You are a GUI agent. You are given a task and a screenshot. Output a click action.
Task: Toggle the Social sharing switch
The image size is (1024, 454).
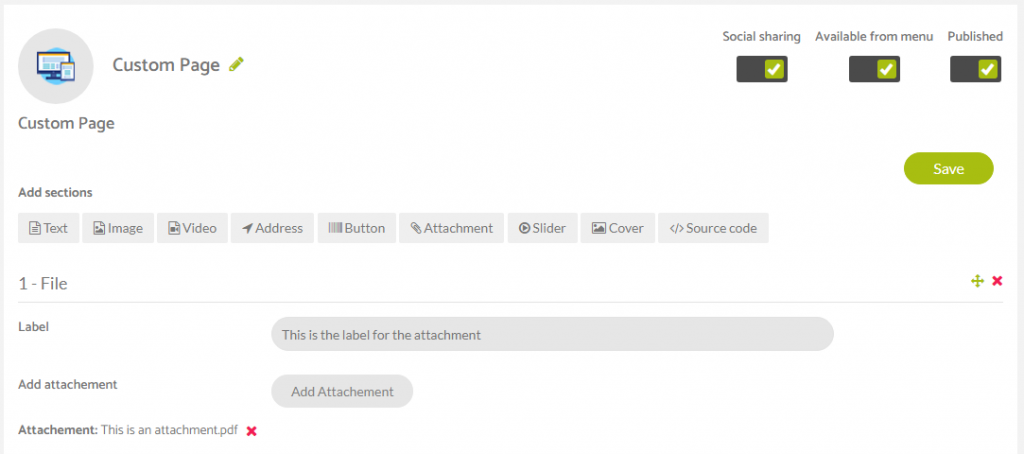tap(761, 69)
